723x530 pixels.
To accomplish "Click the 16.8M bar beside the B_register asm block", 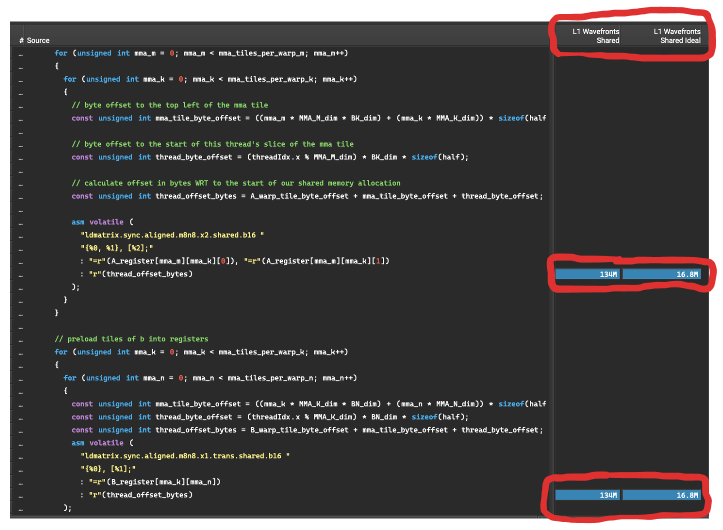I will pos(661,495).
